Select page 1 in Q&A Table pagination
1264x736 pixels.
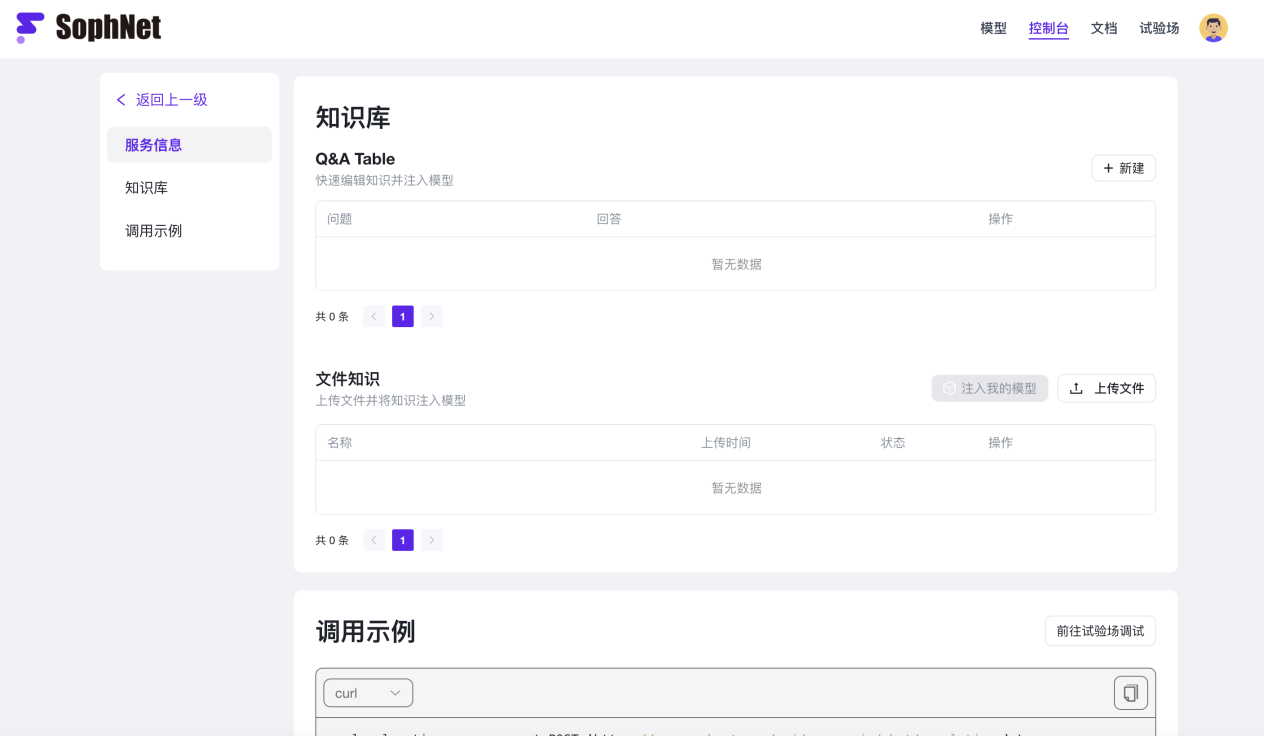(x=403, y=316)
